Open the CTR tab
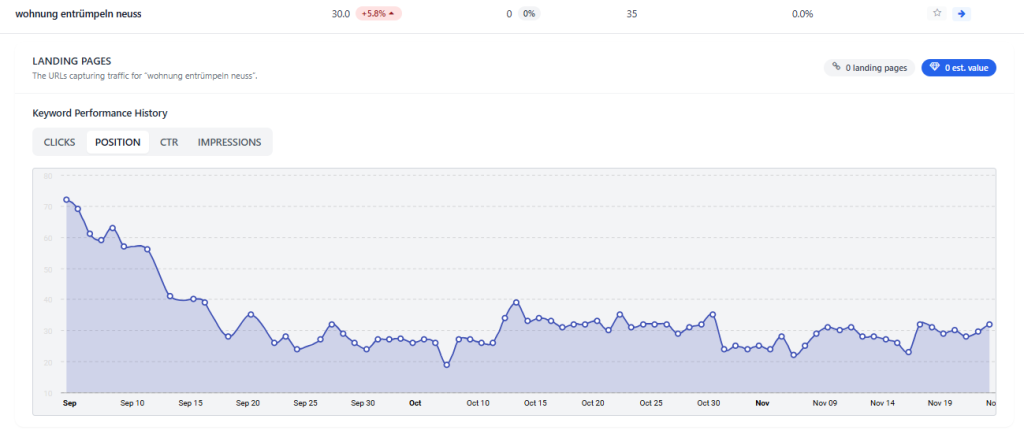Image resolution: width=1024 pixels, height=434 pixels. tap(169, 142)
